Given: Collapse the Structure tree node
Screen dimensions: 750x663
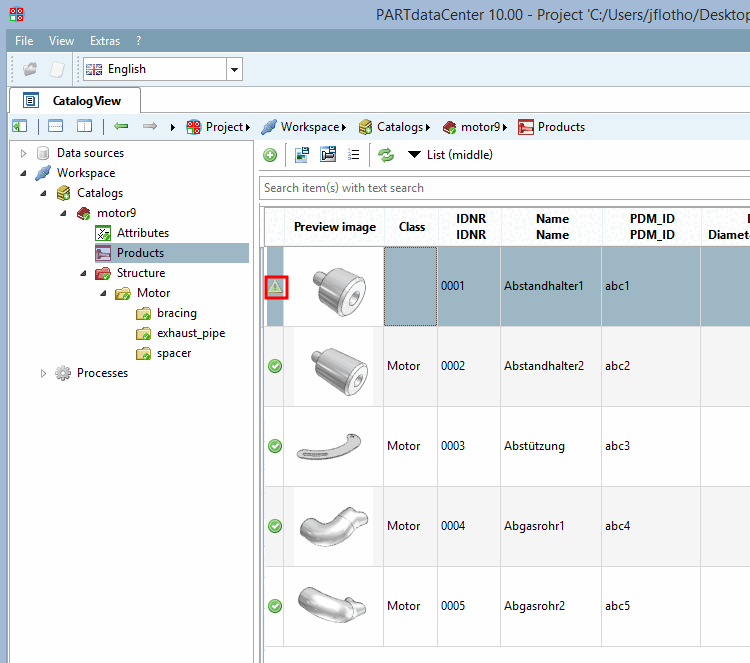Looking at the screenshot, I should [x=83, y=273].
